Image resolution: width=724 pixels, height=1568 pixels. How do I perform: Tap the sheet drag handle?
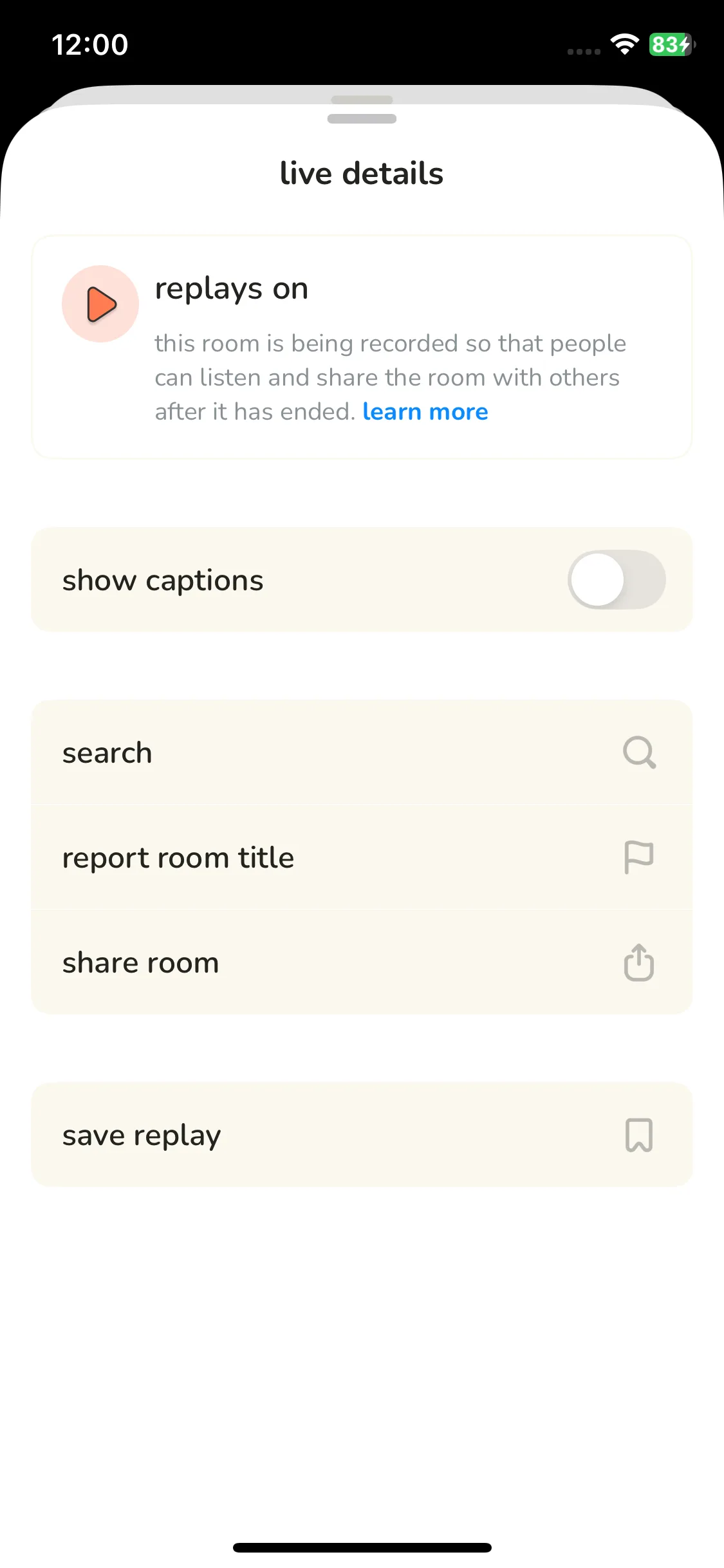pos(362,118)
